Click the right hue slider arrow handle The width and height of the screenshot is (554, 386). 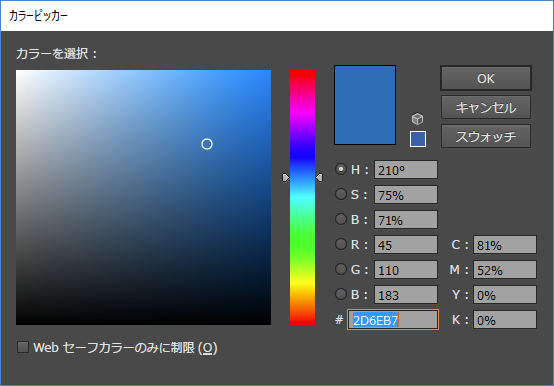[319, 177]
